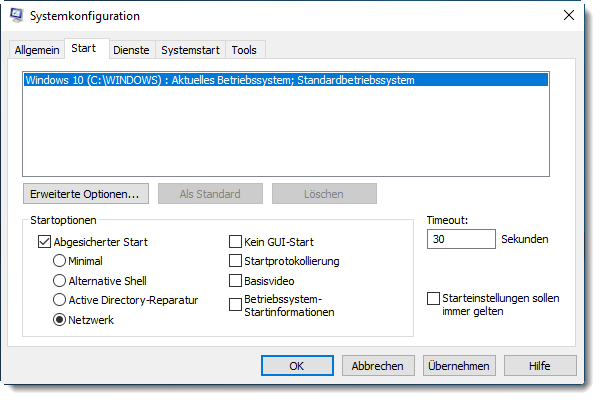Viewport: 600px width, 400px height.
Task: Click the Timeout seconds input field
Action: 461,239
